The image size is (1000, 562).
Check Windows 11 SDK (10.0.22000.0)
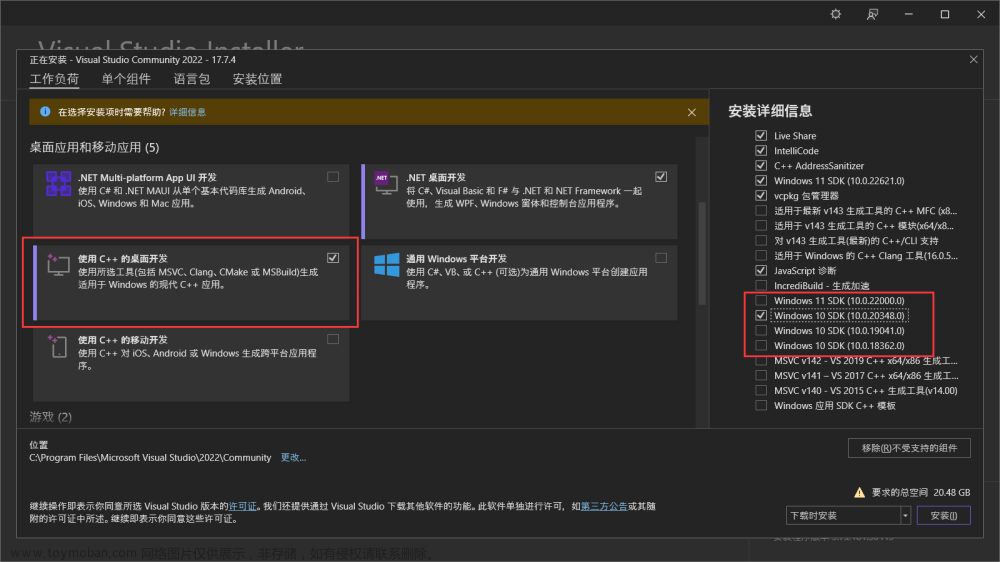761,300
